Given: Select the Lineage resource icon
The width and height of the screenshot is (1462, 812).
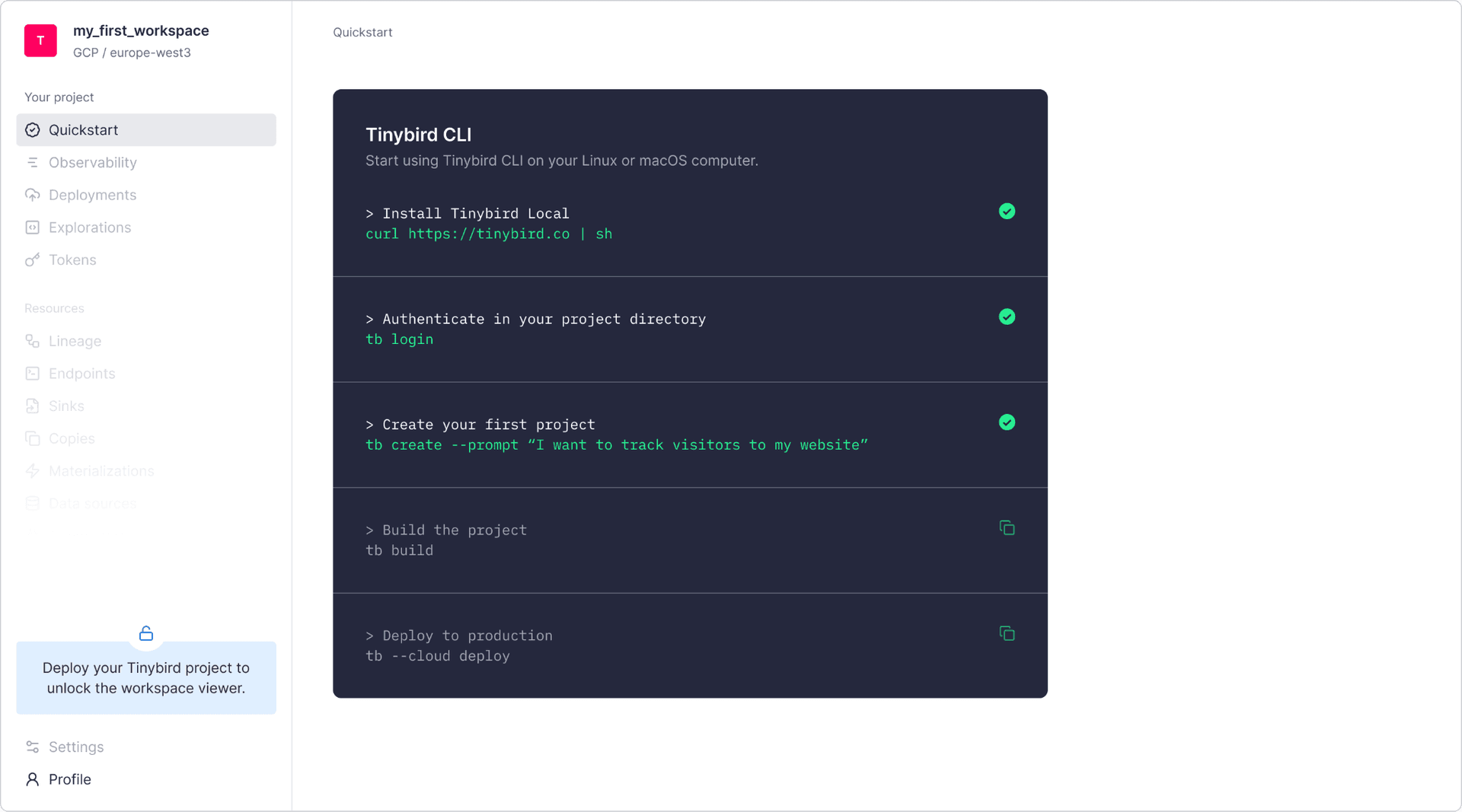Looking at the screenshot, I should (32, 341).
